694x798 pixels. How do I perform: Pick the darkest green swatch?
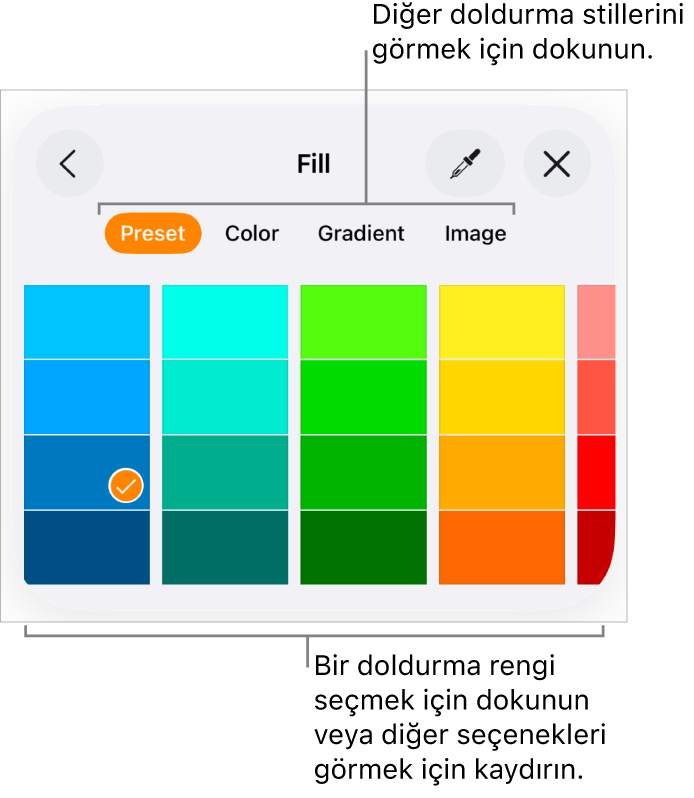[x=363, y=547]
